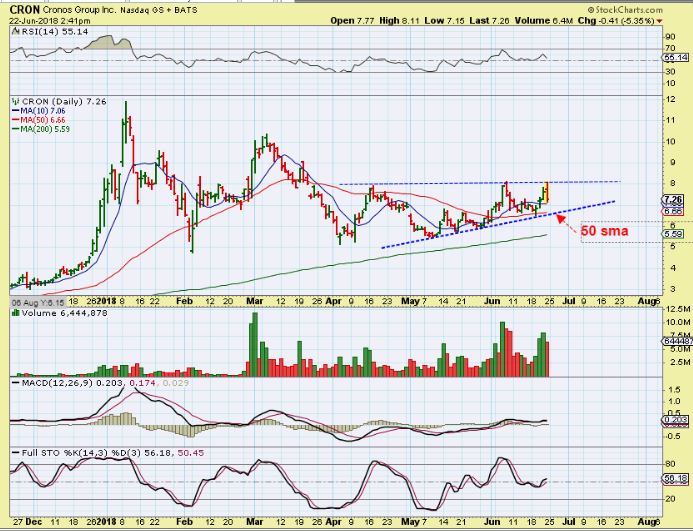Click the 5.59 price tag on right axis

(x=673, y=235)
